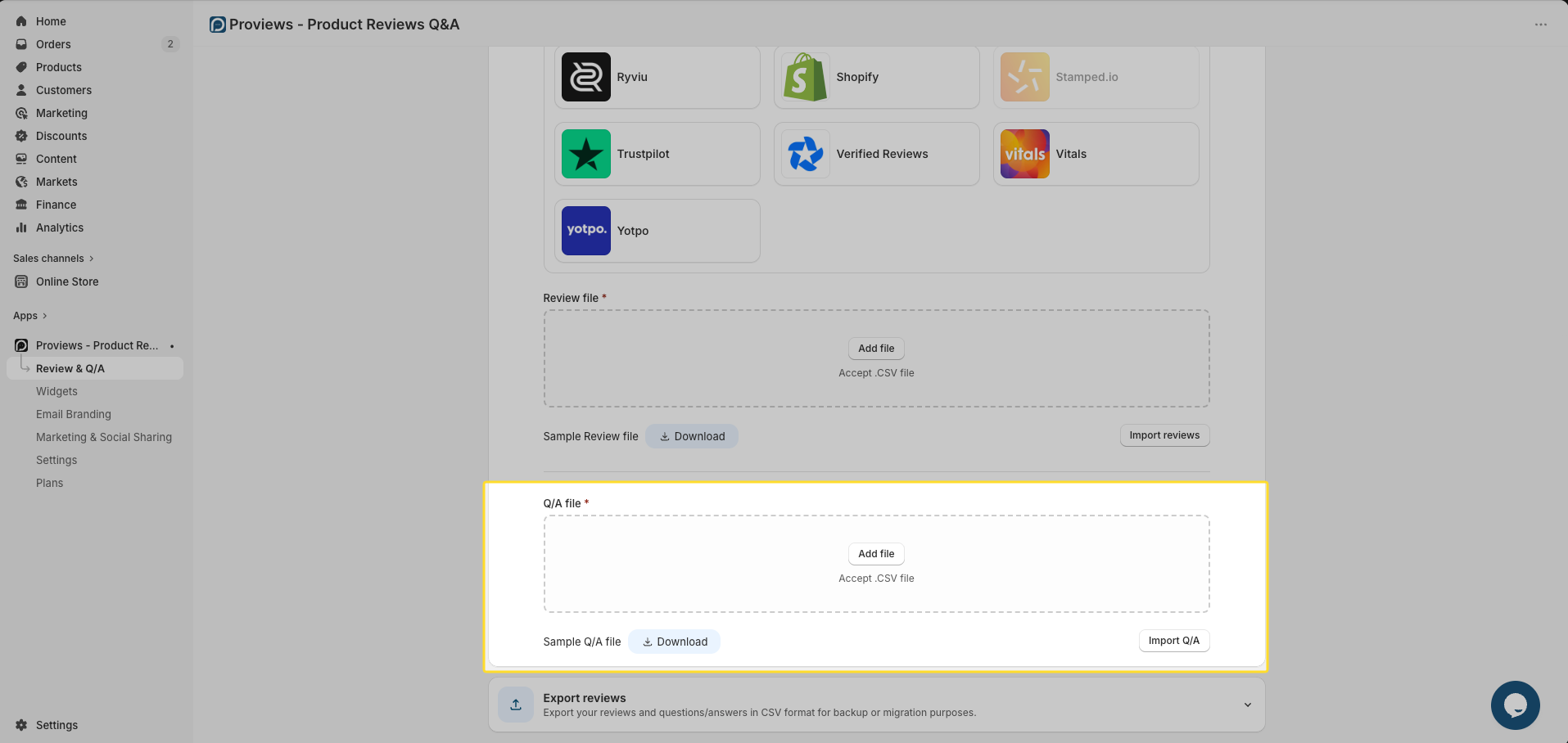Download the sample Review file
The image size is (1568, 743).
[692, 436]
